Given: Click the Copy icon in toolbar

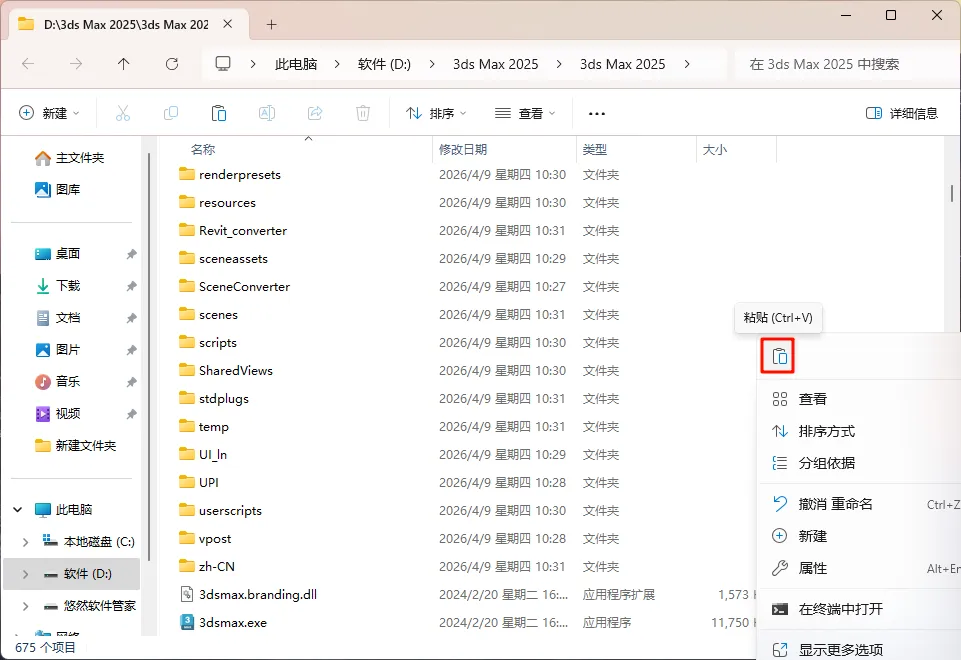Looking at the screenshot, I should 171,113.
